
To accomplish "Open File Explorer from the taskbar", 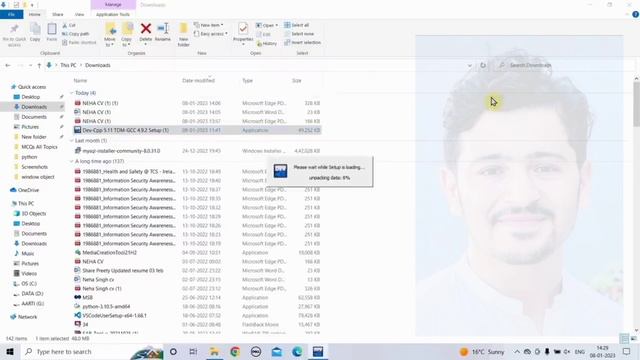I will pyautogui.click(x=214, y=351).
